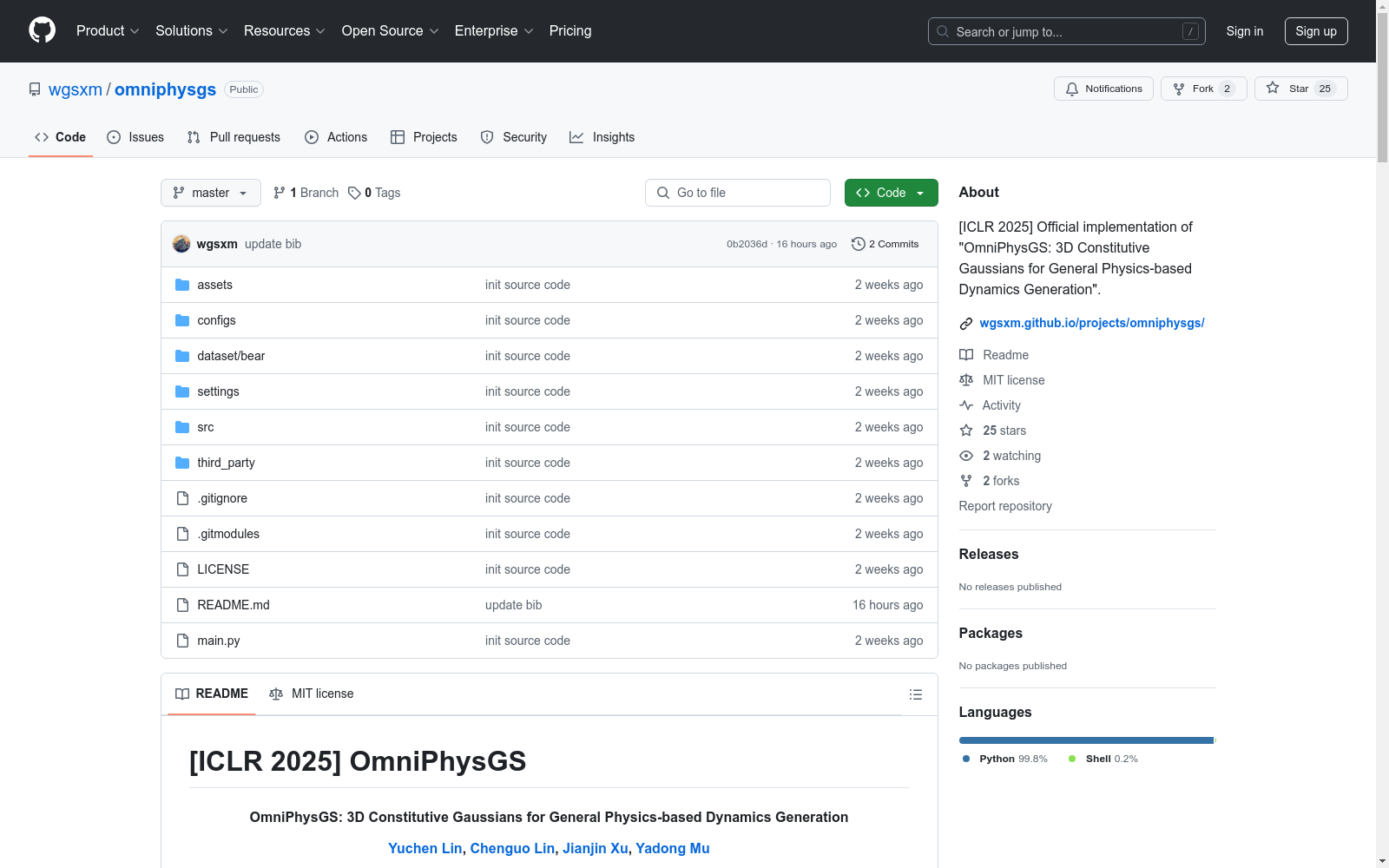Click the fork icon beside 2 forks

coord(966,481)
